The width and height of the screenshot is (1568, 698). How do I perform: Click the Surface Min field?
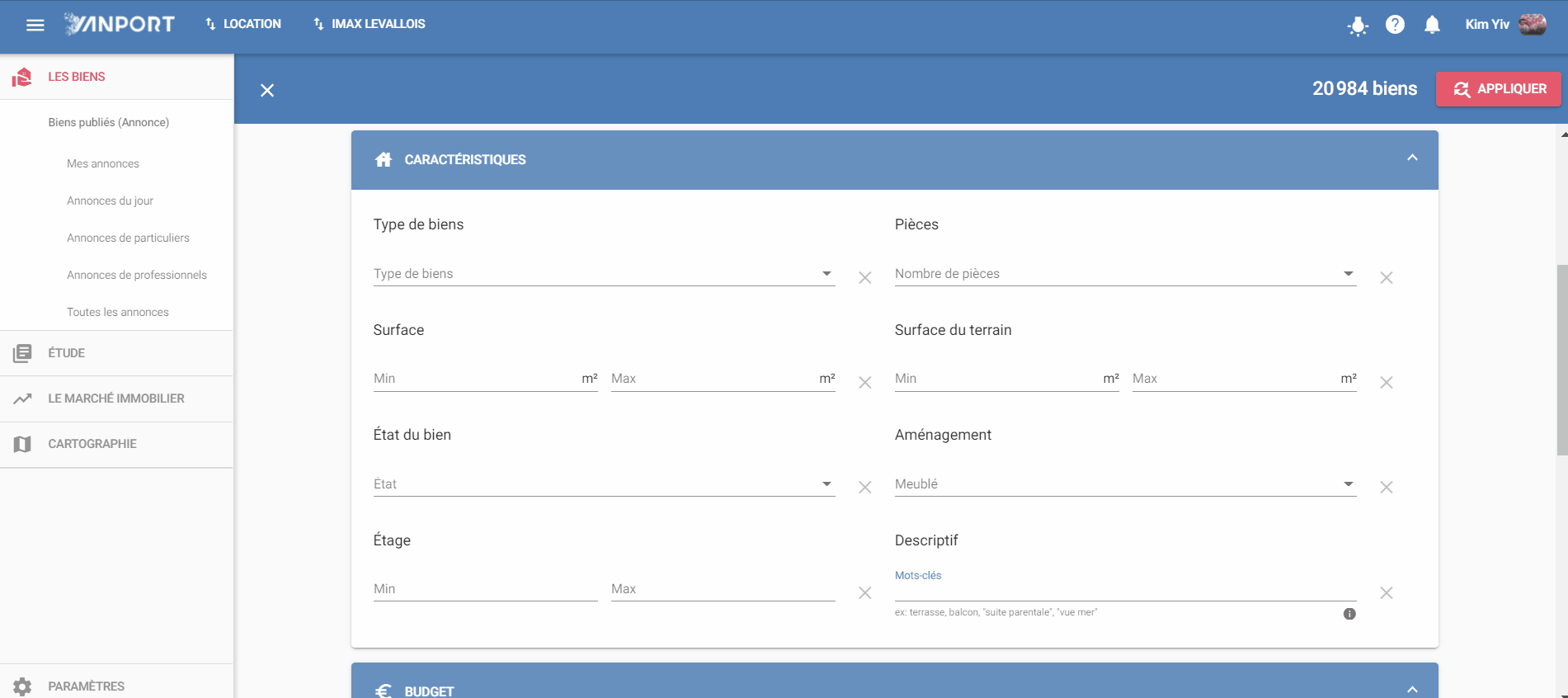(485, 379)
